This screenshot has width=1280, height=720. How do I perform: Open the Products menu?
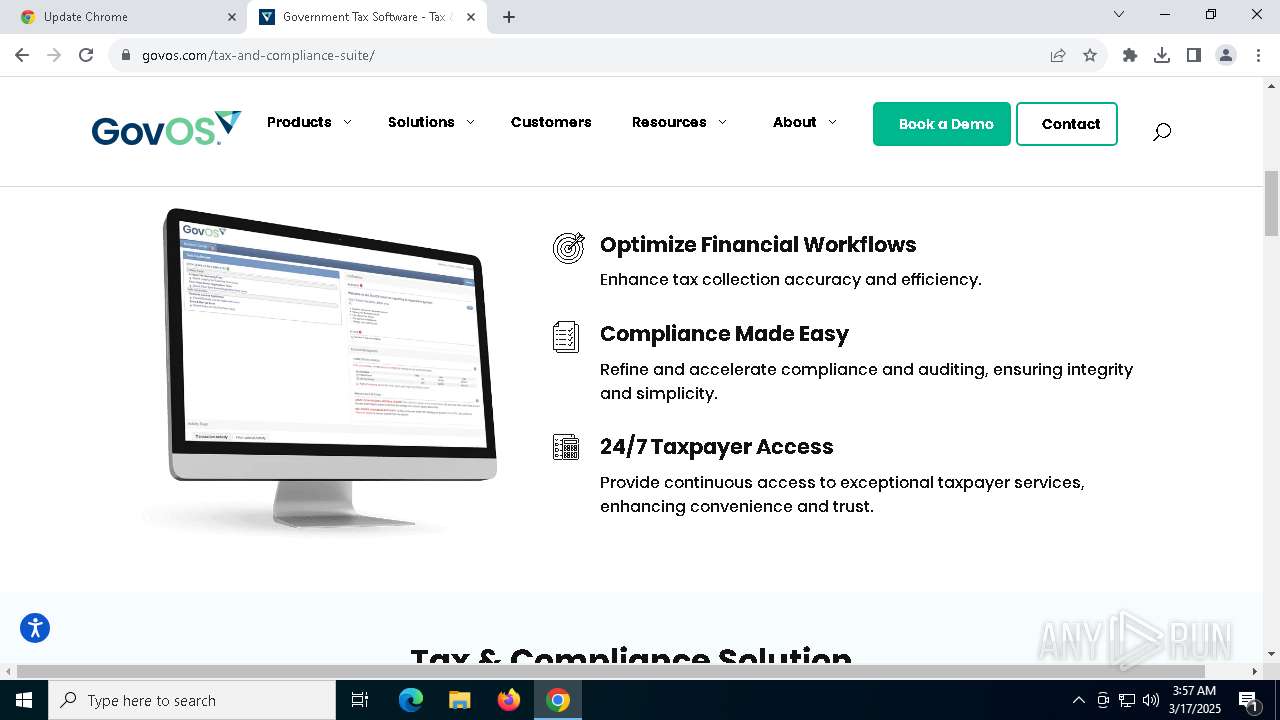299,122
